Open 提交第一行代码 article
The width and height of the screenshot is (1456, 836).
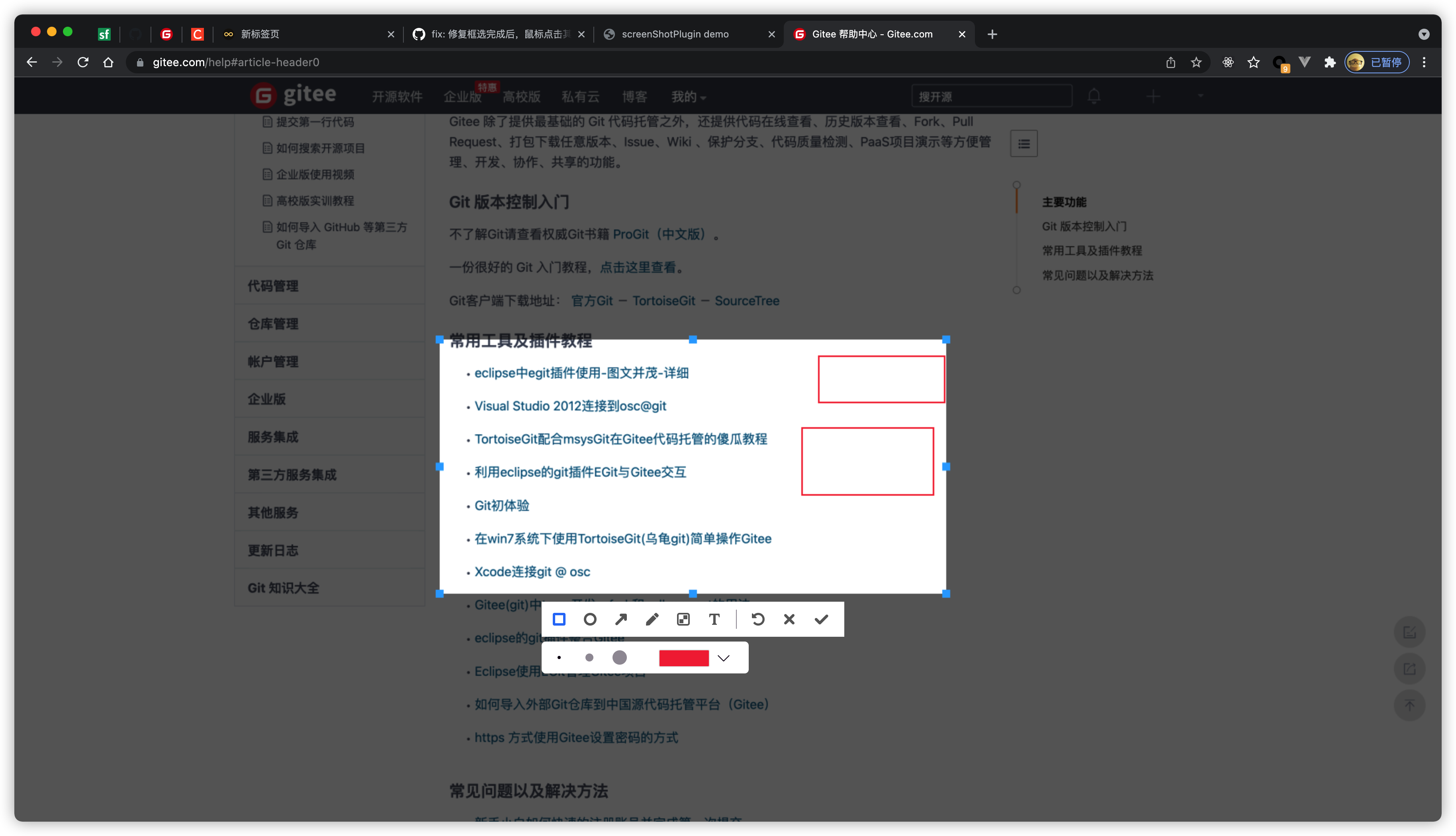coord(315,122)
